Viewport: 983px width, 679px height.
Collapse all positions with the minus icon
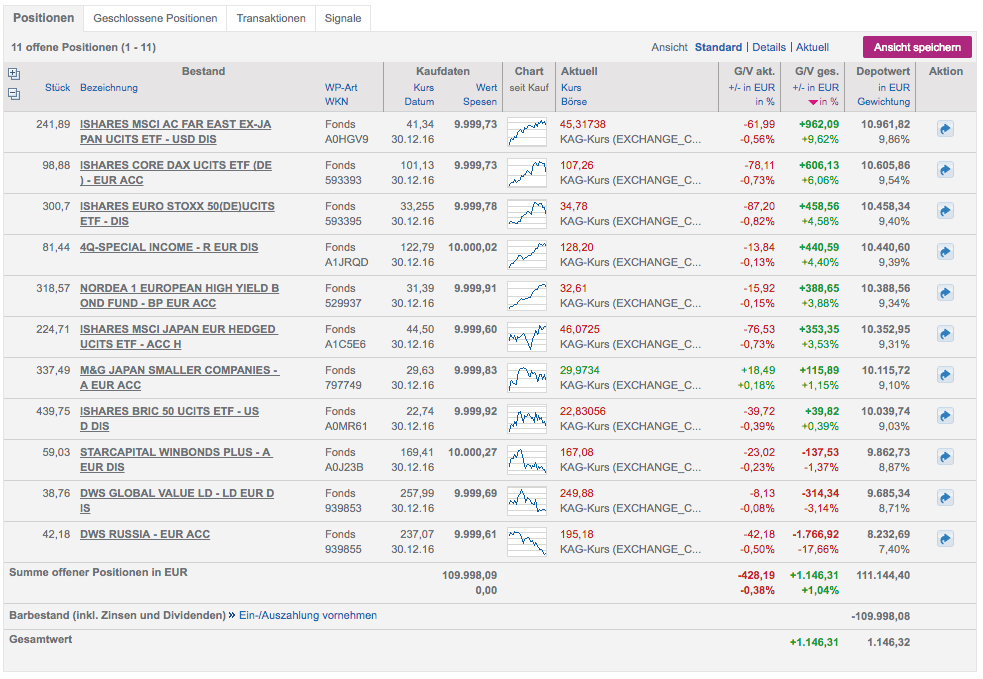click(14, 94)
